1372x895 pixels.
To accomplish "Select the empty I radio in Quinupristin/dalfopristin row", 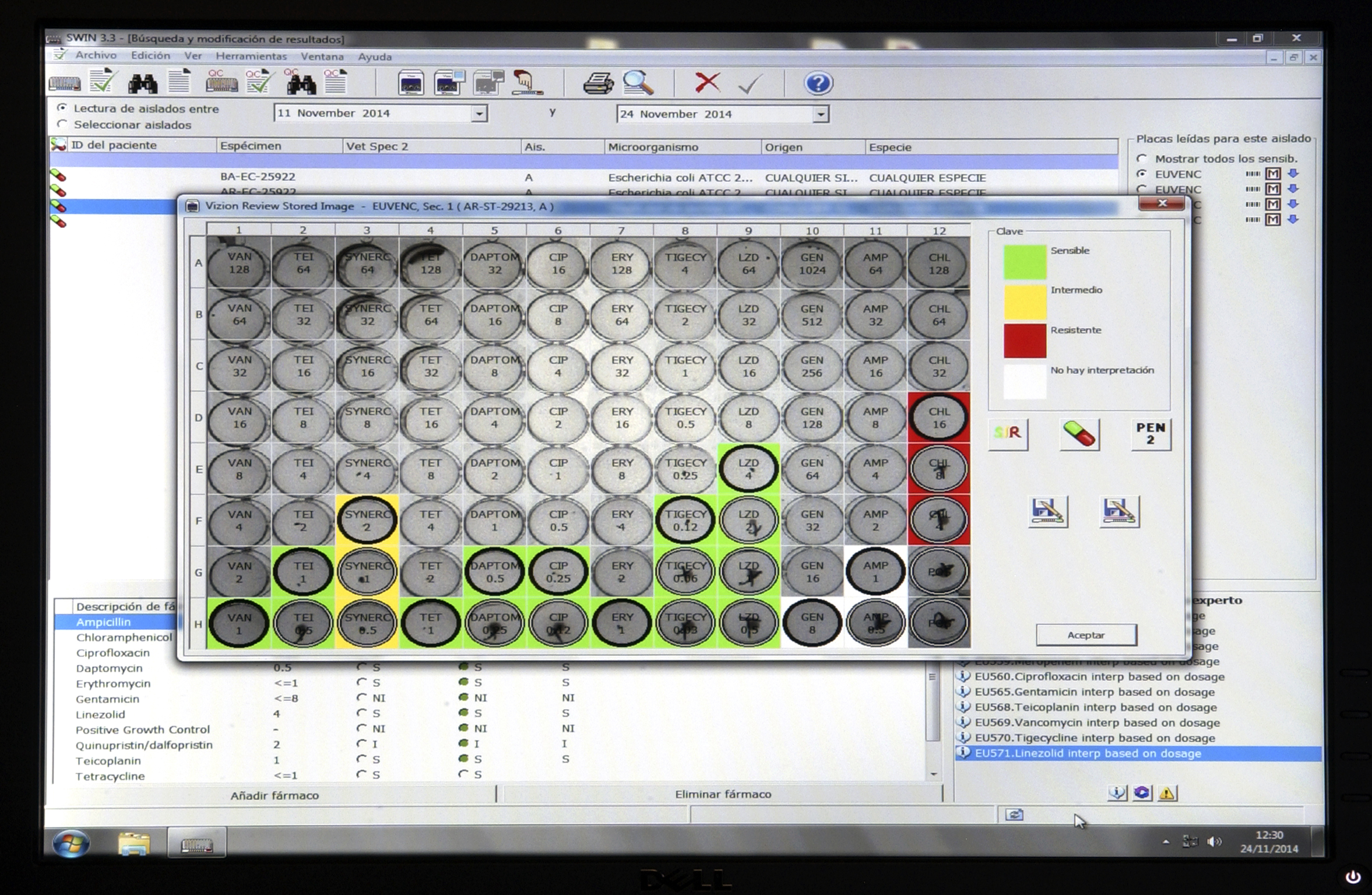I will [x=362, y=743].
